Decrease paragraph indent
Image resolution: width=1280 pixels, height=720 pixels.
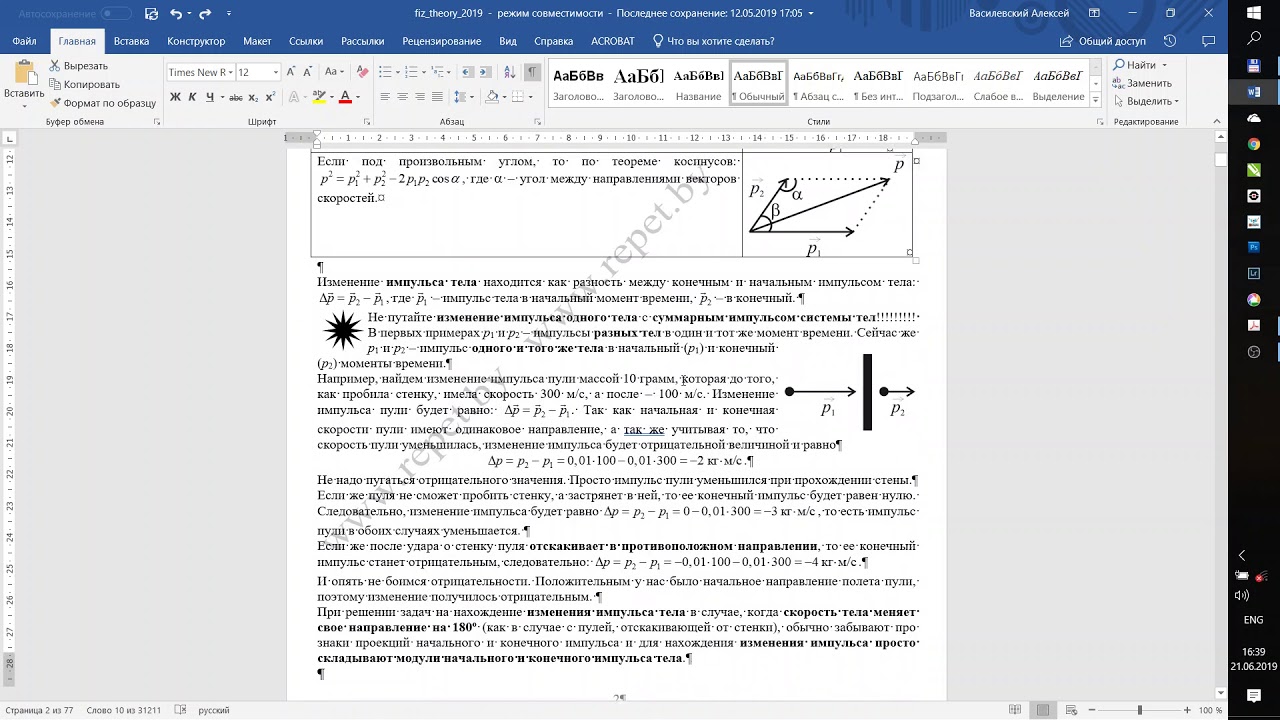(470, 72)
